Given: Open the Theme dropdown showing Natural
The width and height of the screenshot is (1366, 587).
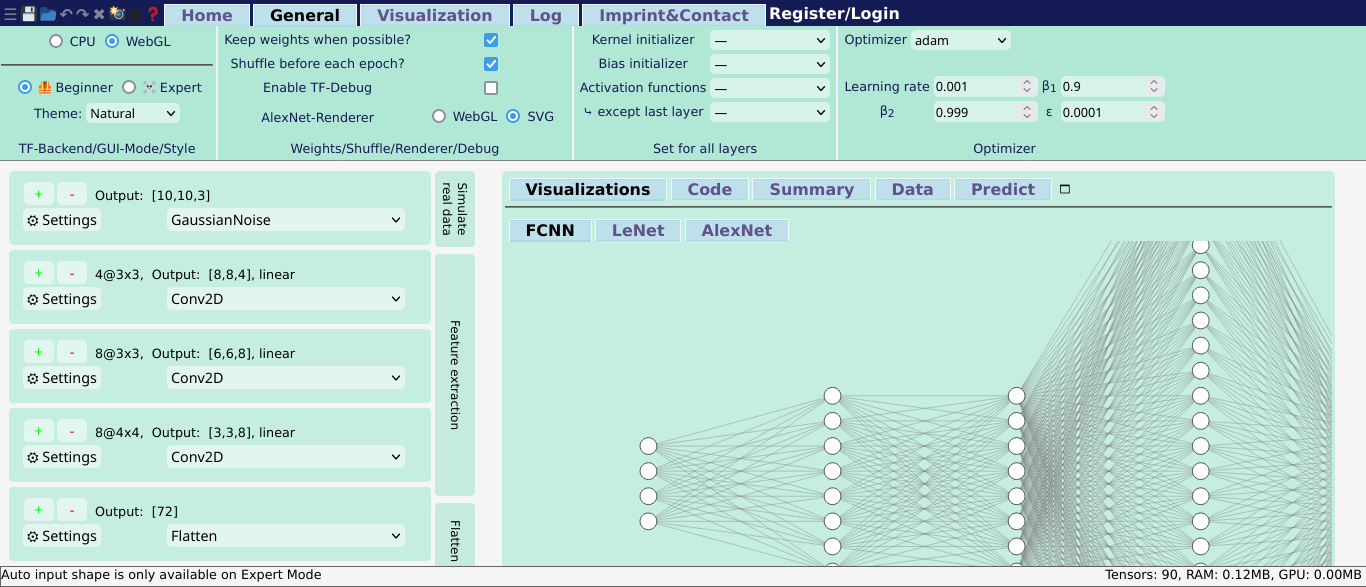Looking at the screenshot, I should [x=133, y=114].
